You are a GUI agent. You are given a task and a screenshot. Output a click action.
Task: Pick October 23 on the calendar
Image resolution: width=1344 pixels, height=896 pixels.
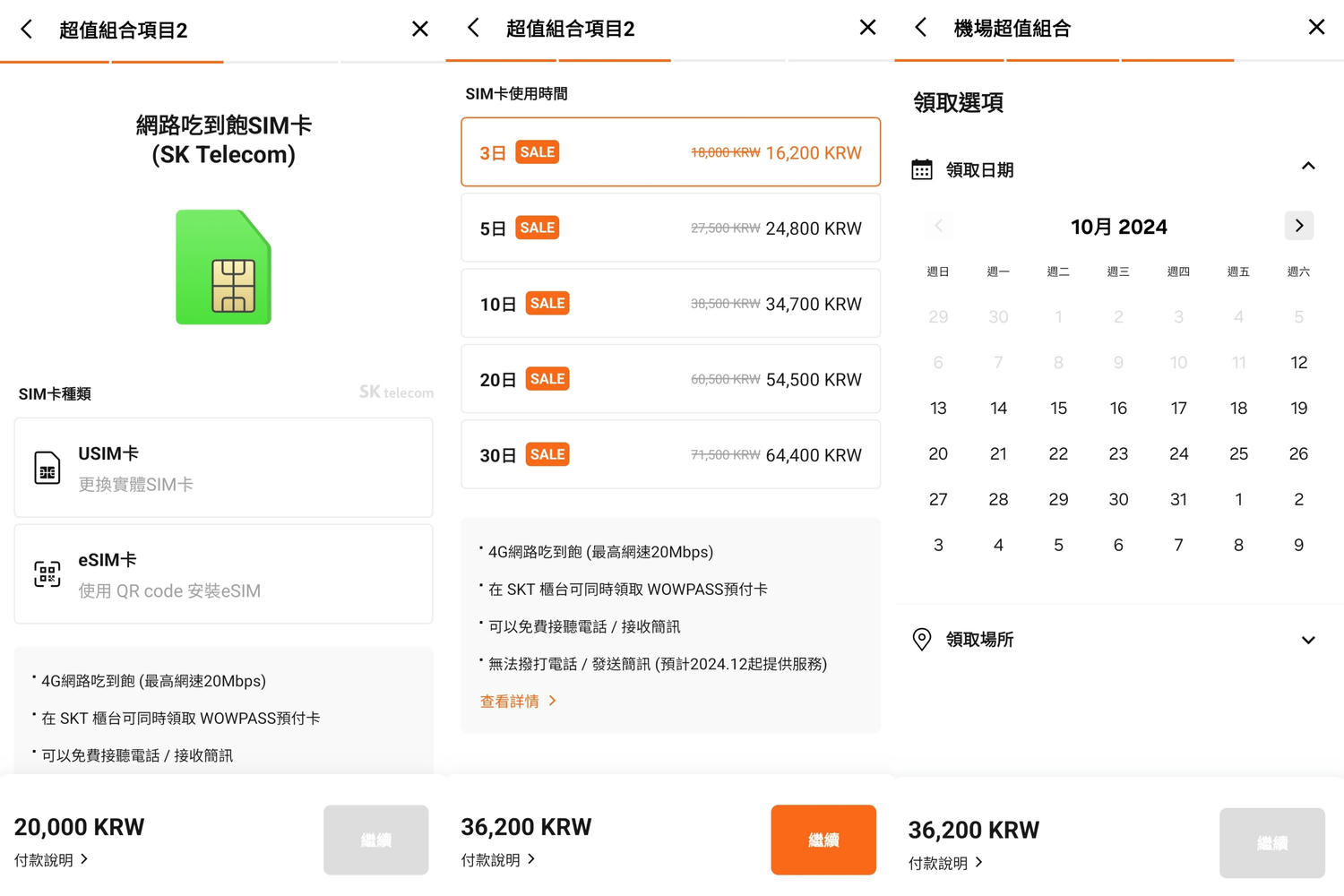1118,454
